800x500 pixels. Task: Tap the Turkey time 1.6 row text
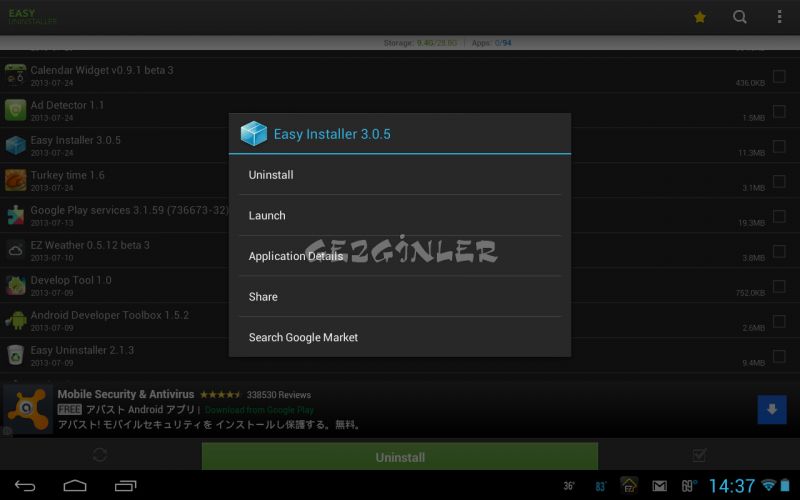click(x=67, y=175)
